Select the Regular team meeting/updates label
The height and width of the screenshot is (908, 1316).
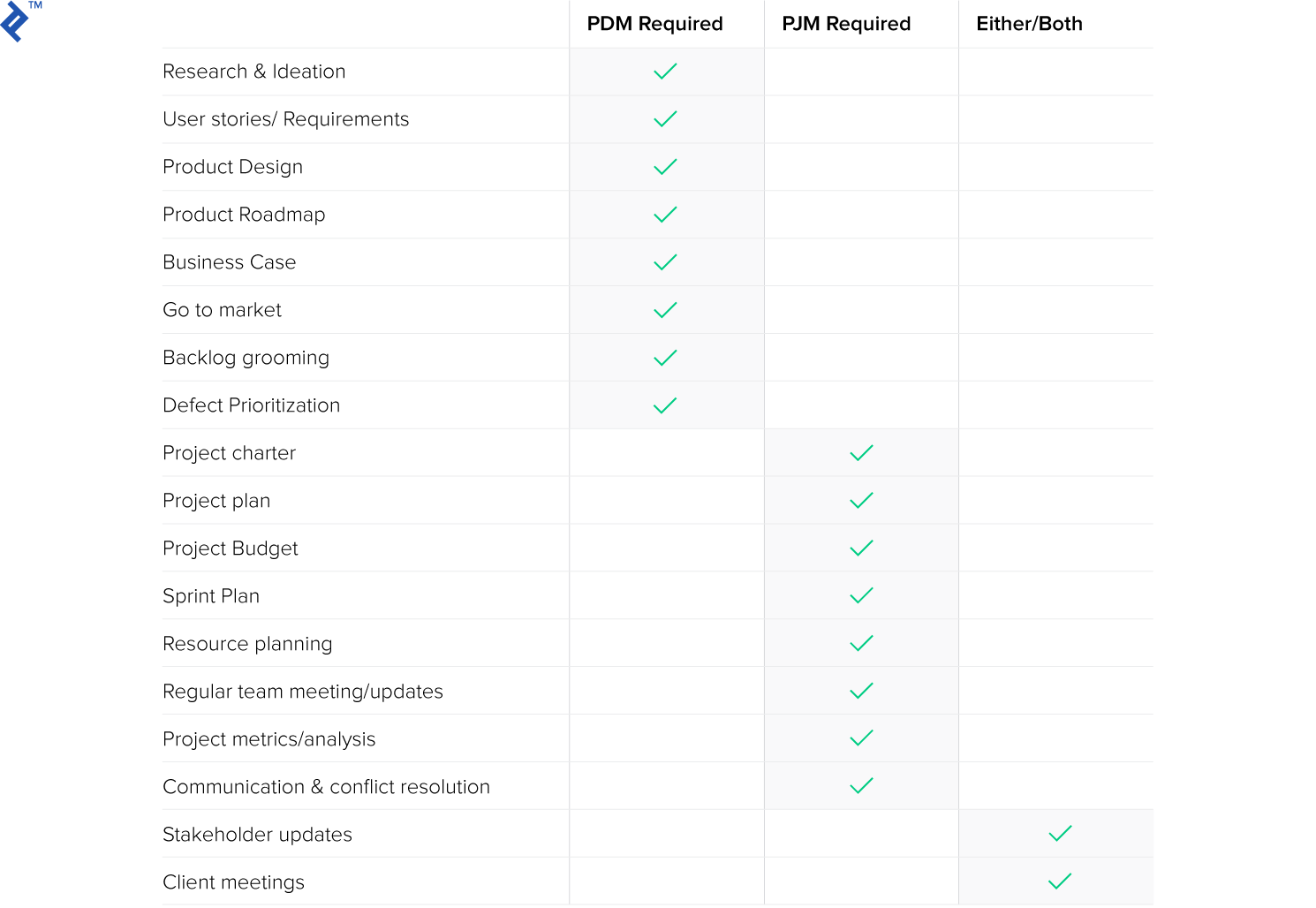[x=303, y=692]
